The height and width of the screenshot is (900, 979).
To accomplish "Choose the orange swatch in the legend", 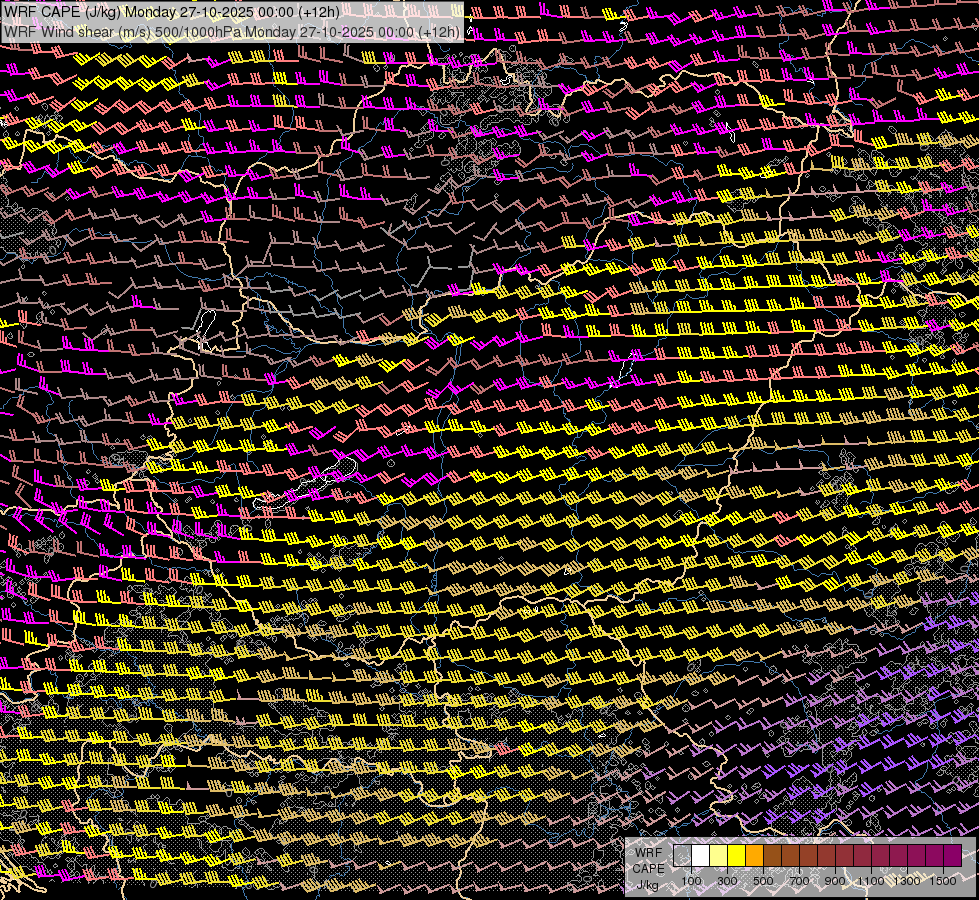I will (x=754, y=856).
